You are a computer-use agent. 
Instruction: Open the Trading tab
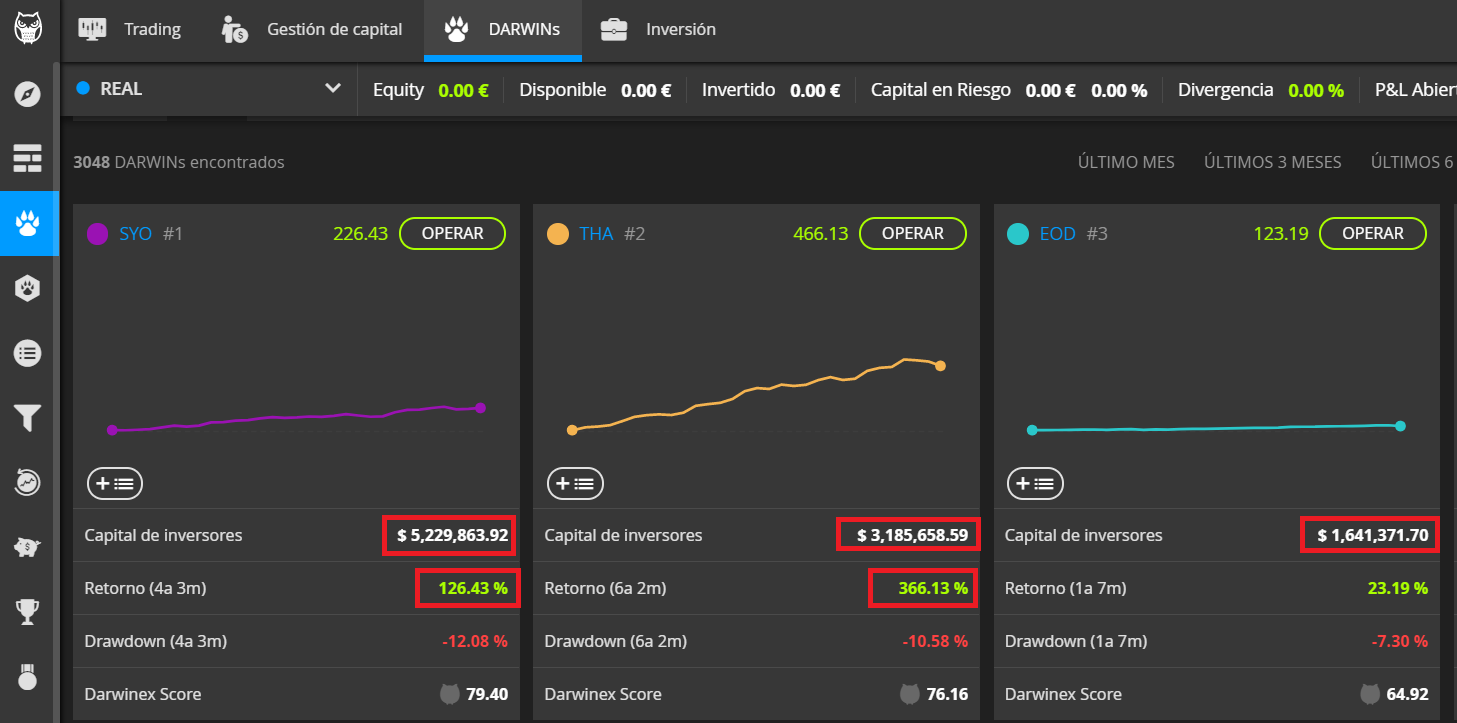tap(130, 30)
